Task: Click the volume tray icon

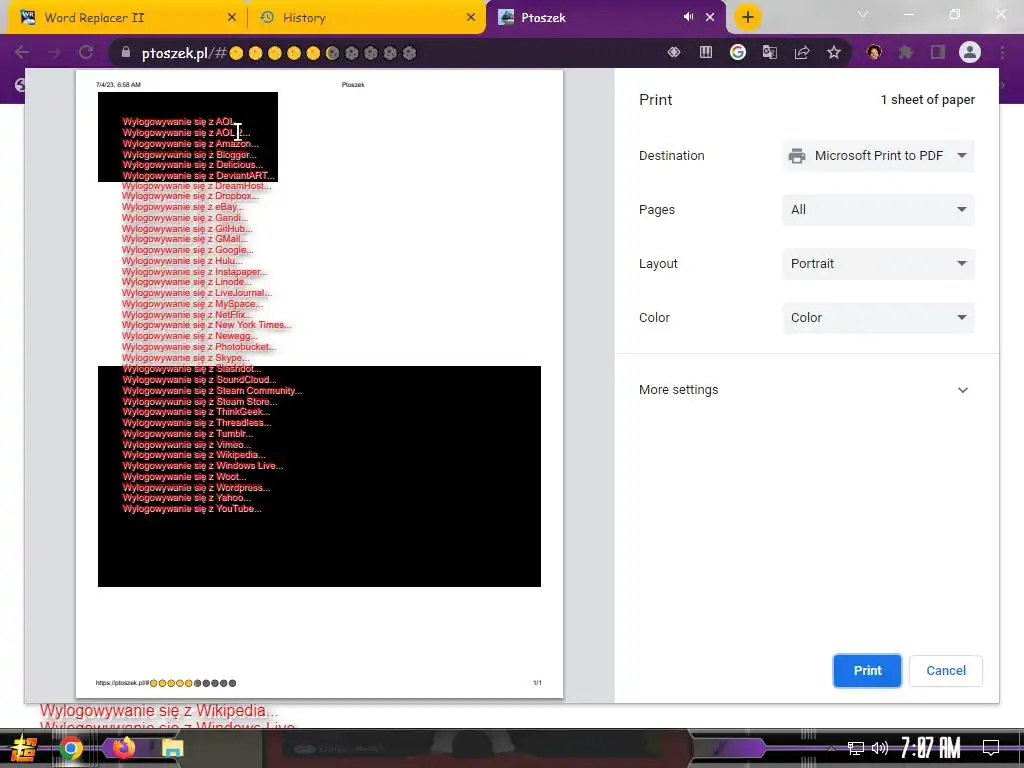Action: click(880, 748)
